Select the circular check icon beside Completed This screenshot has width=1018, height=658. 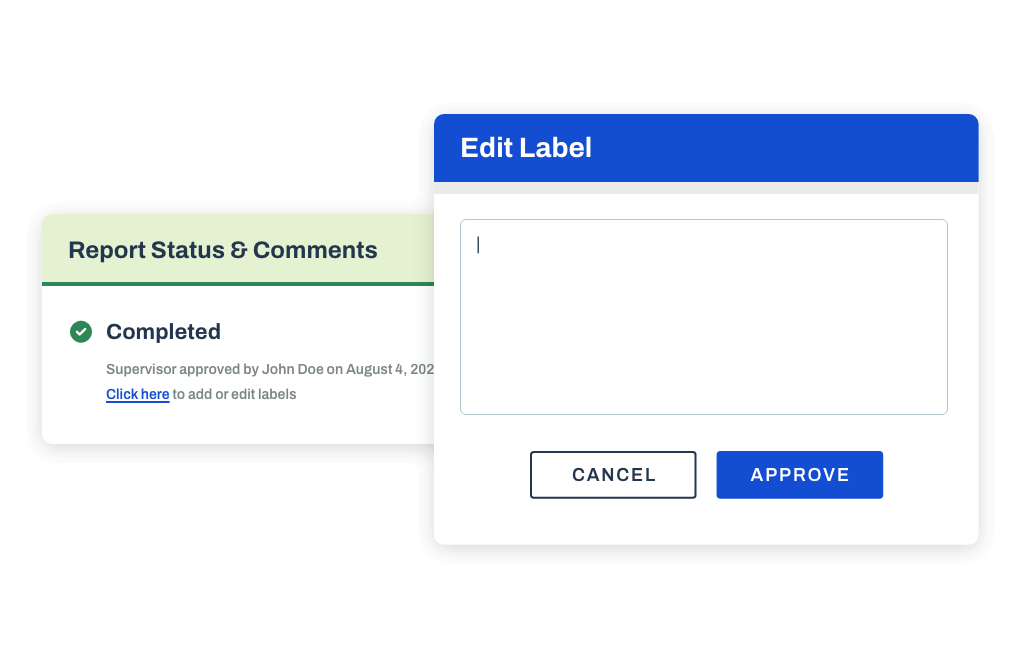click(81, 331)
